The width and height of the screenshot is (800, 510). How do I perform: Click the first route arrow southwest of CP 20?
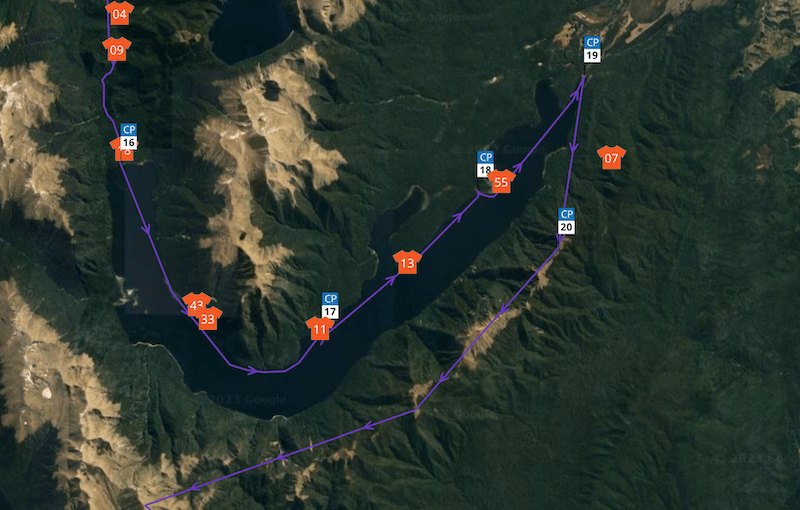click(504, 309)
